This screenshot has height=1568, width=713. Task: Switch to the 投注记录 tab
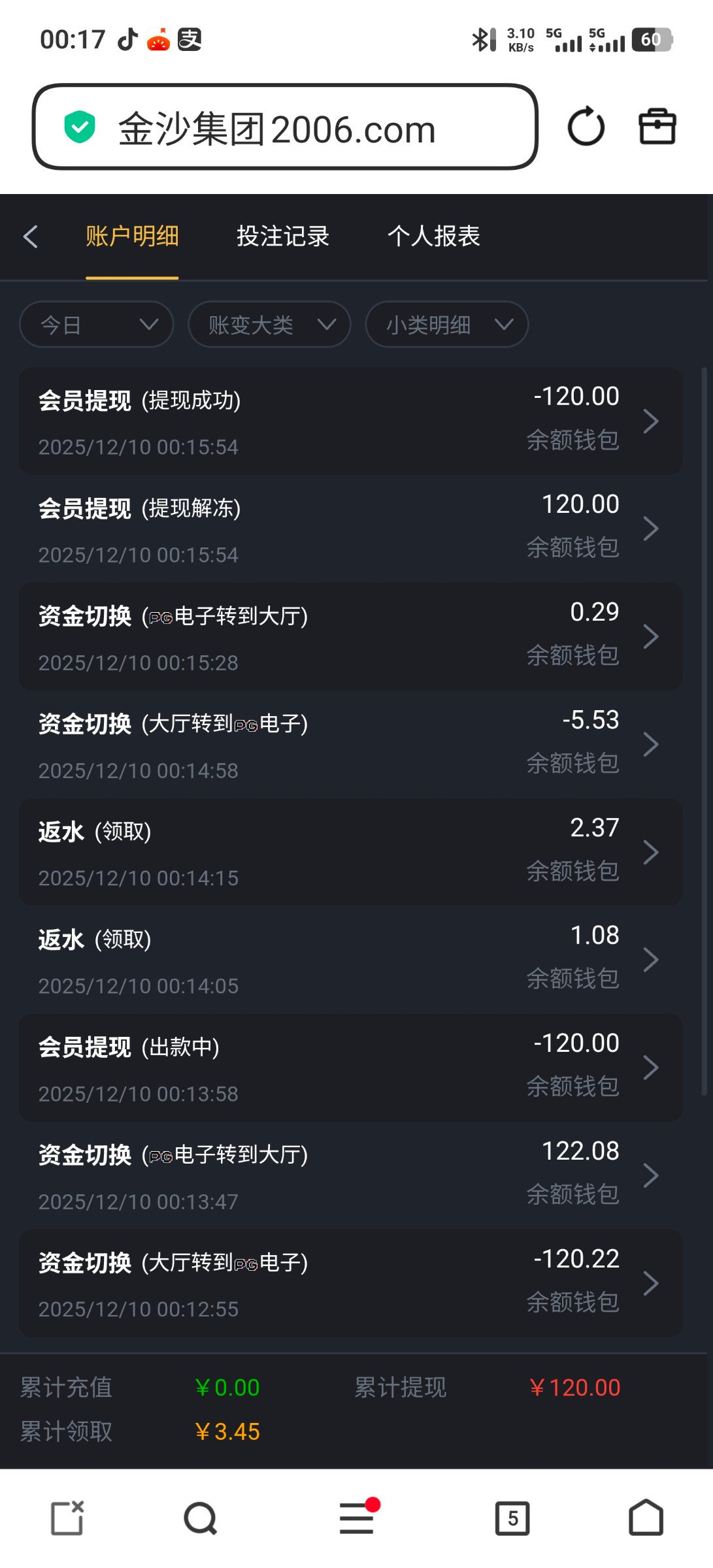point(283,237)
